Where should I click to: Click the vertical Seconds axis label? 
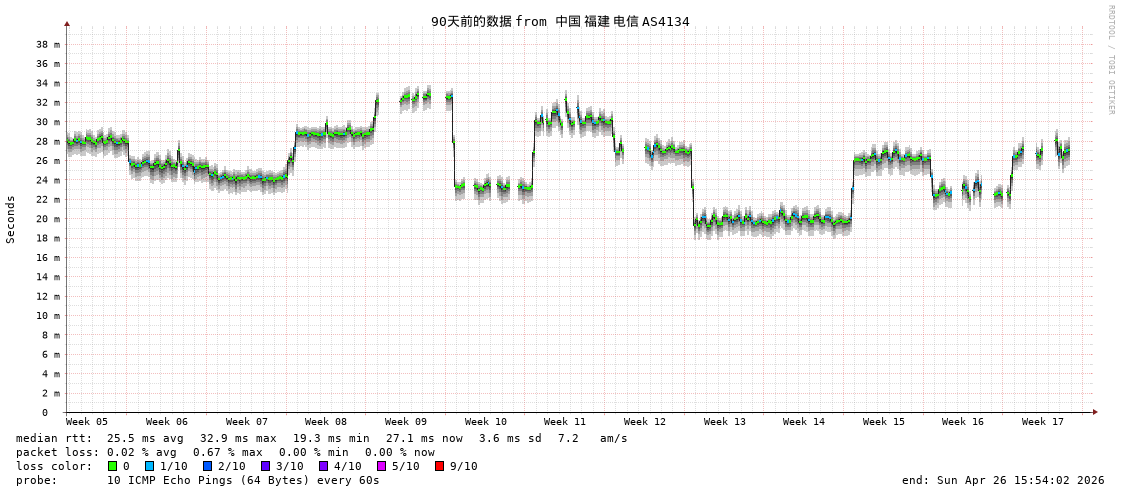[11, 219]
